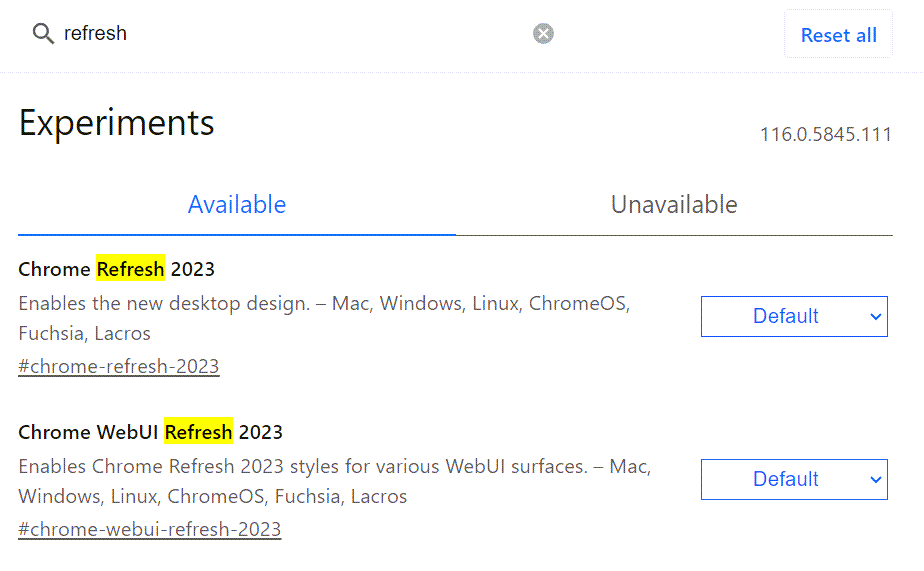924x571 pixels.
Task: Click the magnifying glass search icon
Action: coord(42,34)
